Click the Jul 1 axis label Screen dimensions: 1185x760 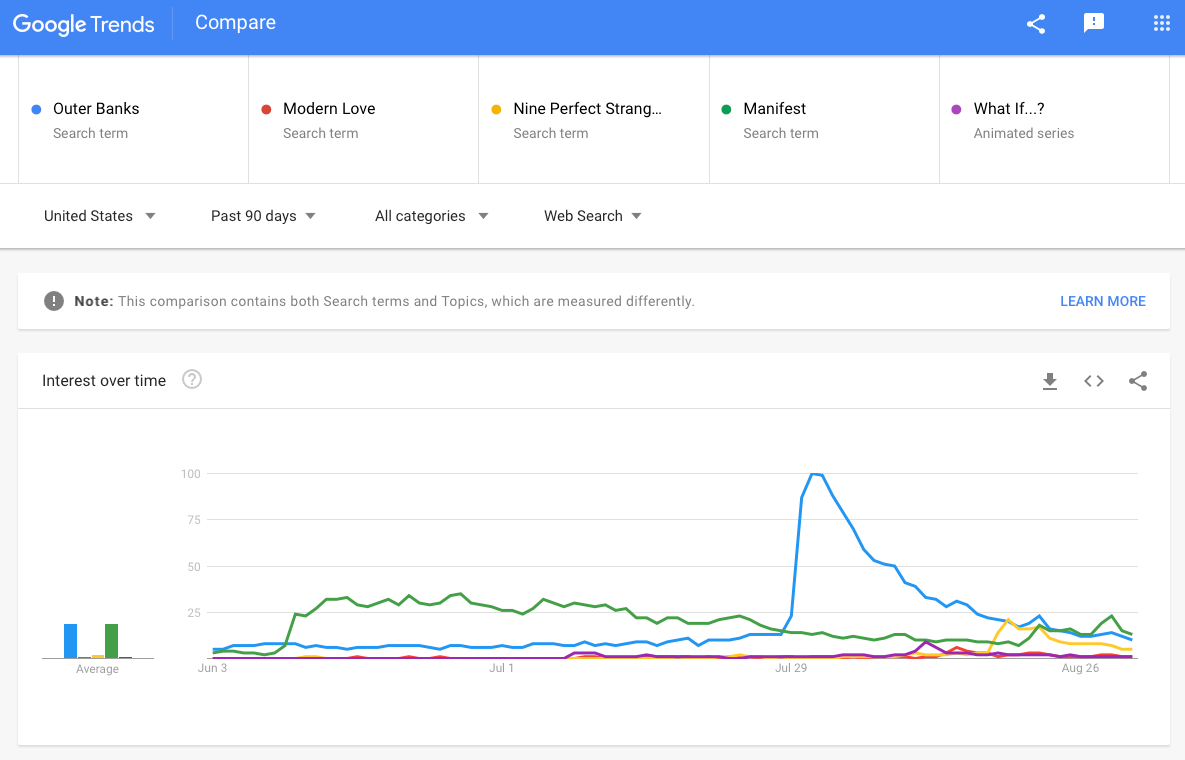501,668
